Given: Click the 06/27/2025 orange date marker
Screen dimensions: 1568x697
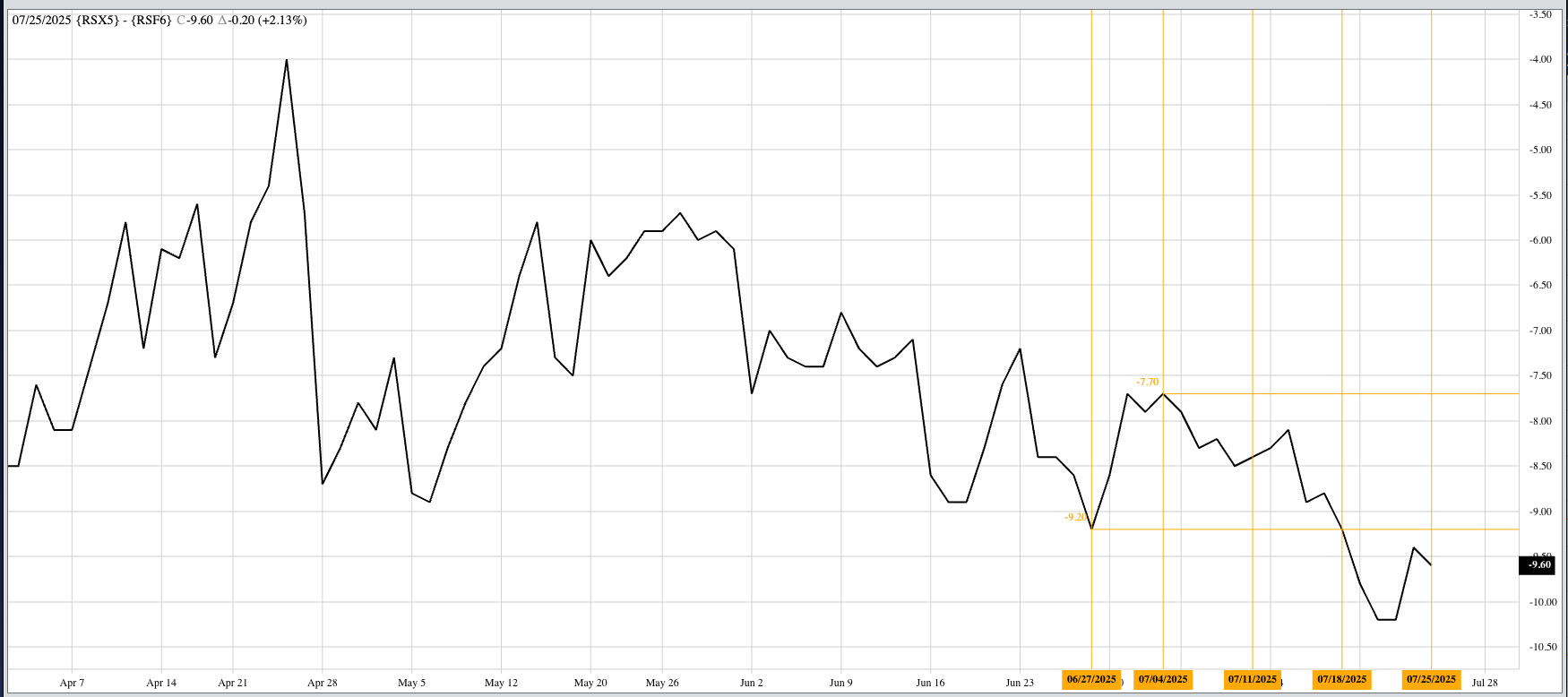Looking at the screenshot, I should 1091,679.
